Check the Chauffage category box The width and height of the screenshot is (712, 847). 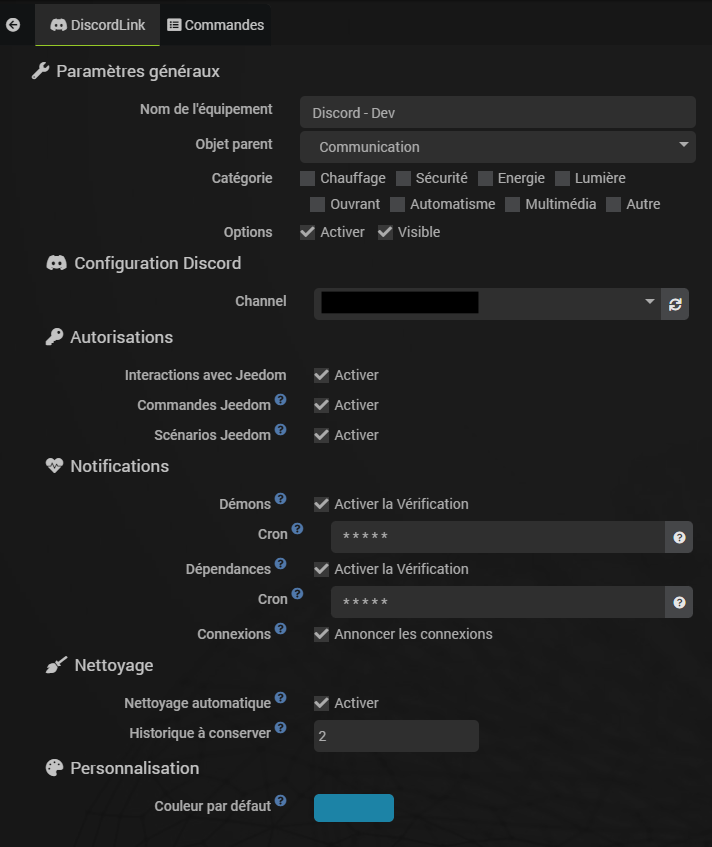tap(308, 178)
